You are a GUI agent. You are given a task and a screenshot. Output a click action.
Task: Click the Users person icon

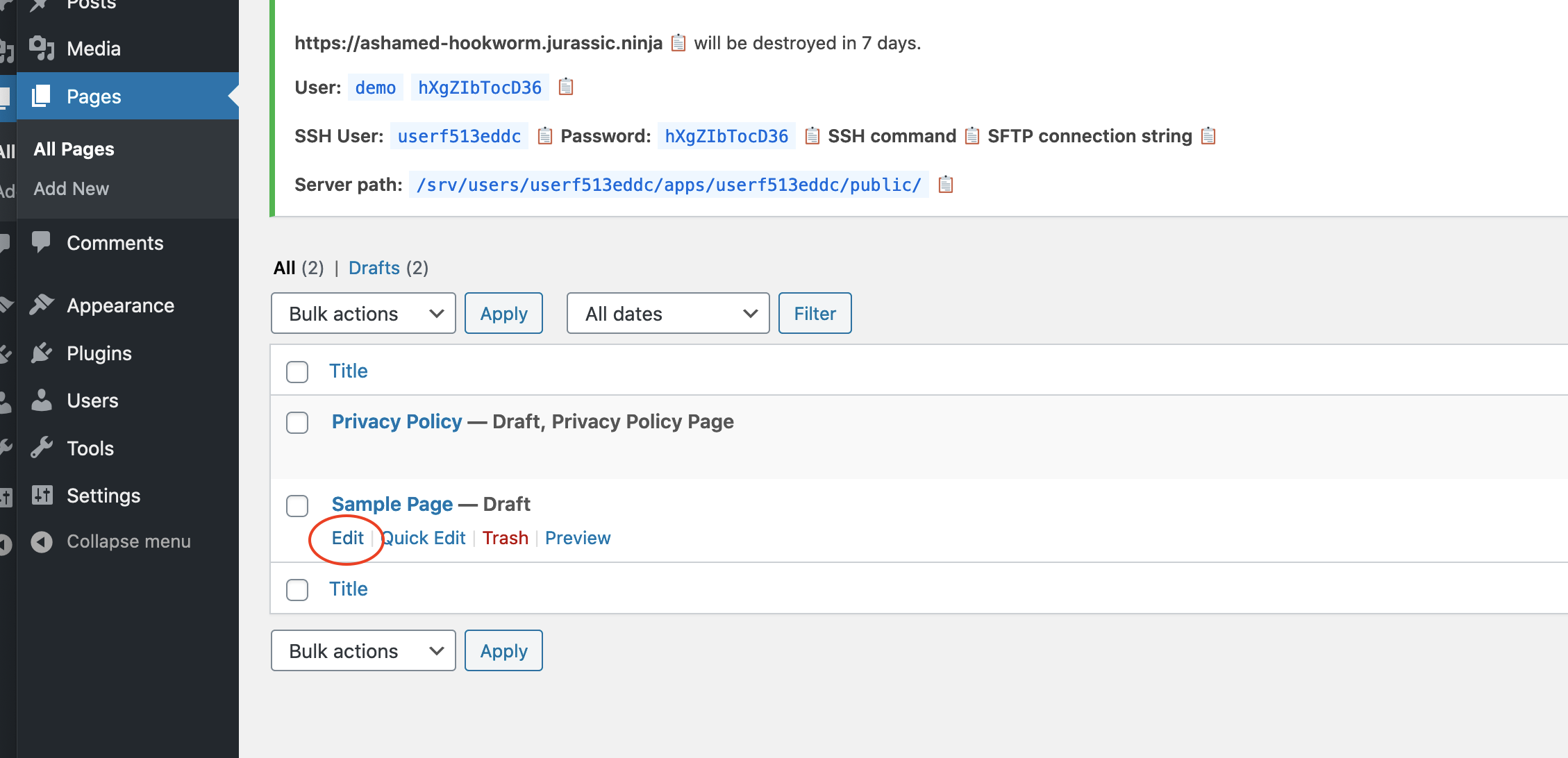[43, 400]
